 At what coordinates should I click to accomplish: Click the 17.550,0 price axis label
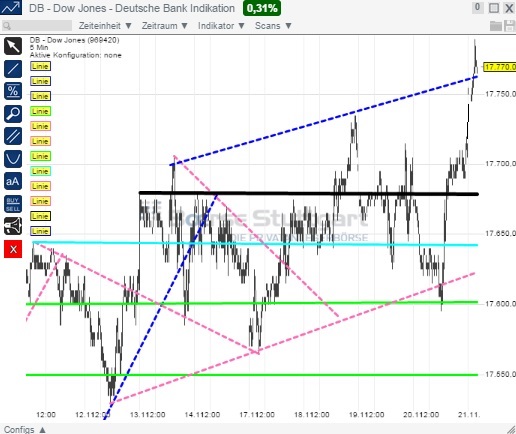pos(500,374)
